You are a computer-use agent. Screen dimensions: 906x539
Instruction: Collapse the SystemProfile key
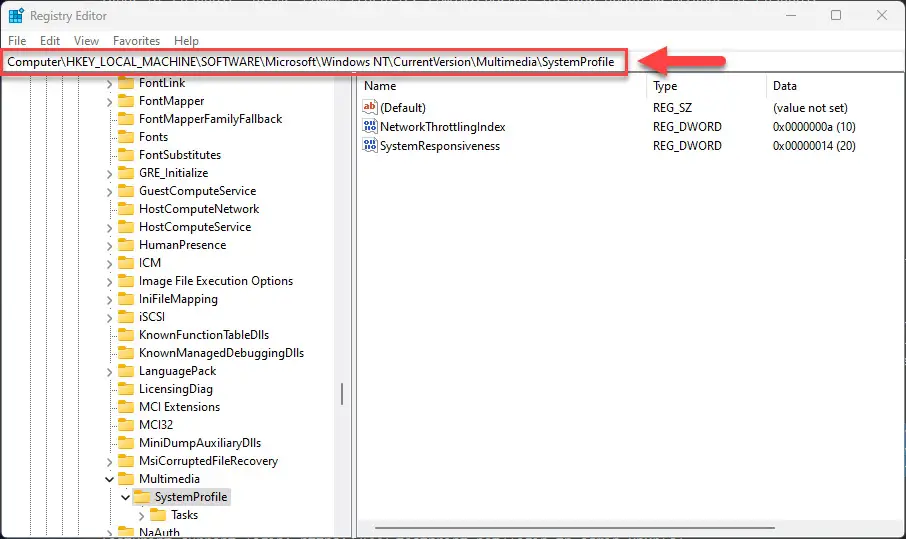coord(125,497)
